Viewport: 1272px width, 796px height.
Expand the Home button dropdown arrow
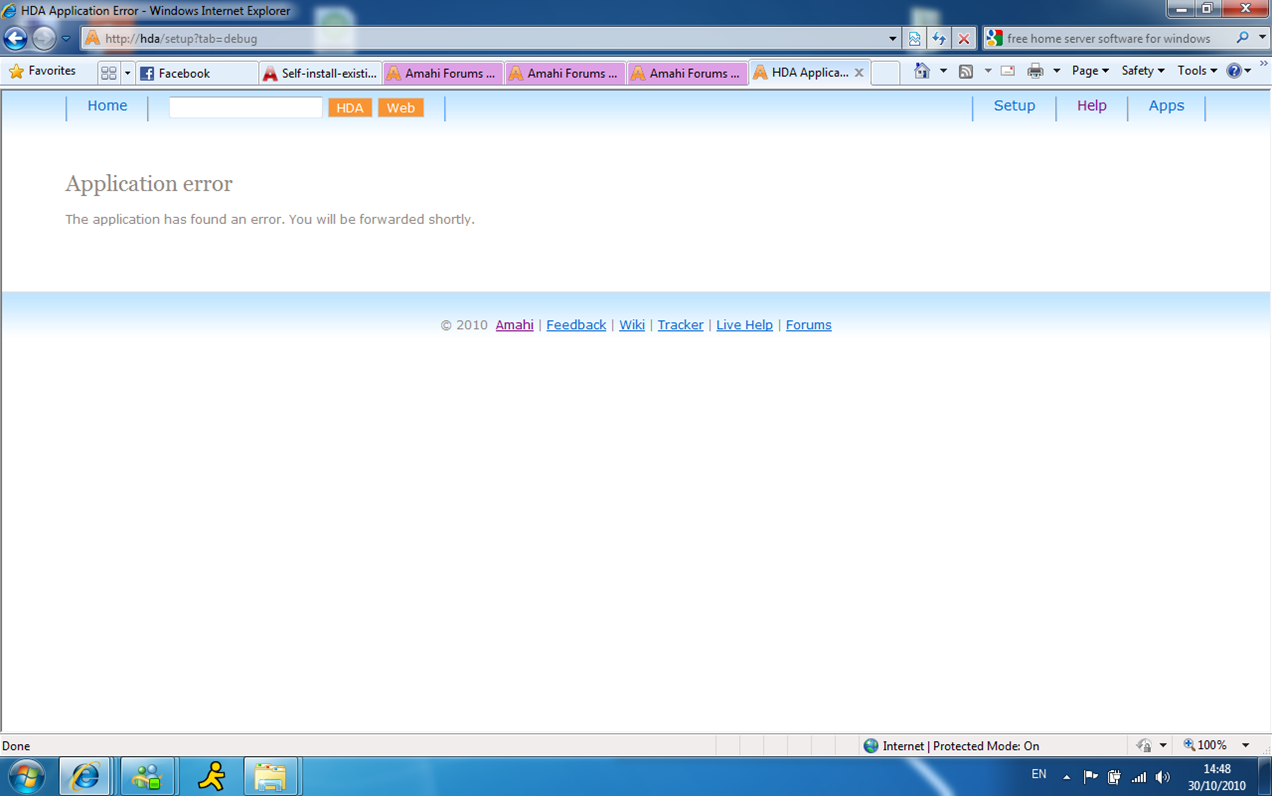pyautogui.click(x=943, y=71)
